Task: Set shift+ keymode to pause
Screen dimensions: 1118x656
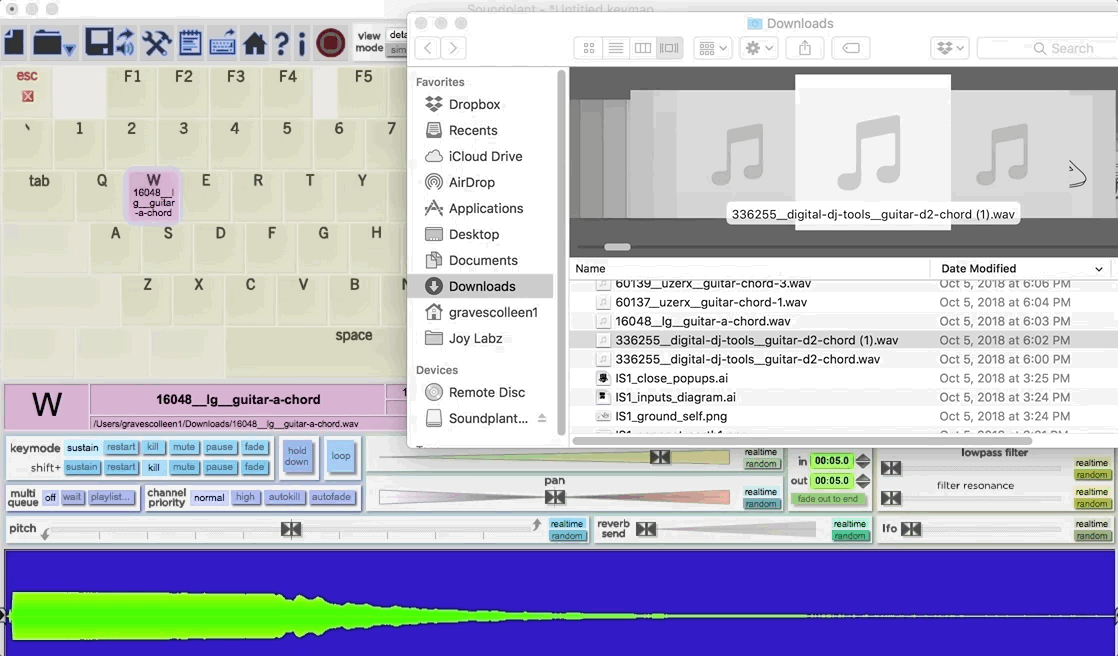Action: [x=219, y=467]
